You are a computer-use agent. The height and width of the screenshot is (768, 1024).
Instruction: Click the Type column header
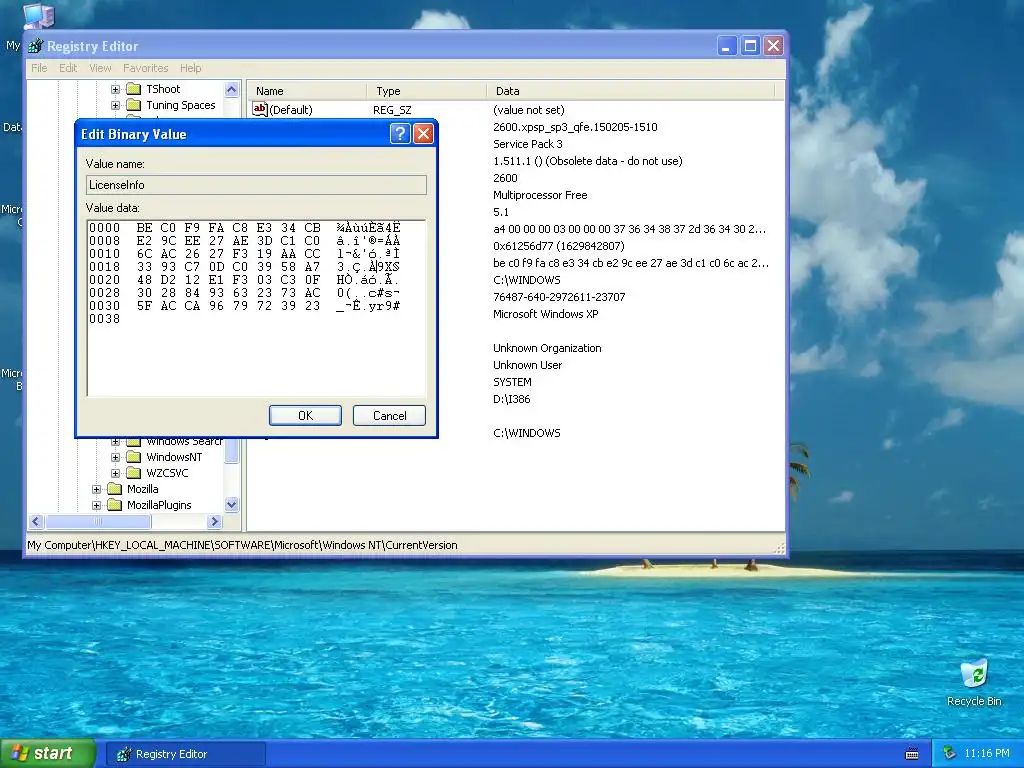[426, 91]
